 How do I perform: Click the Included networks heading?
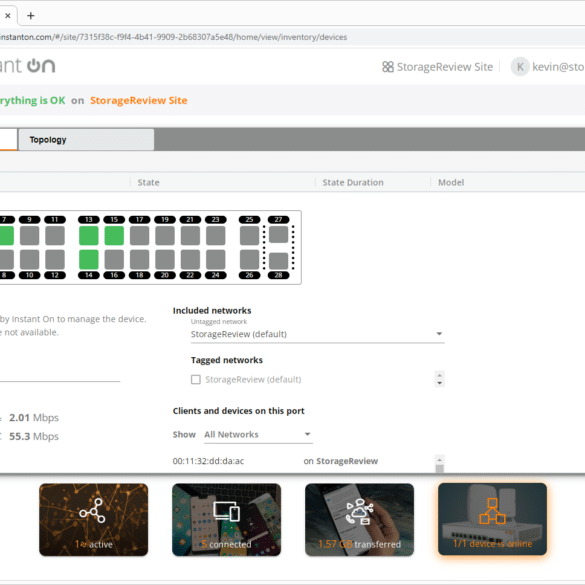(212, 310)
